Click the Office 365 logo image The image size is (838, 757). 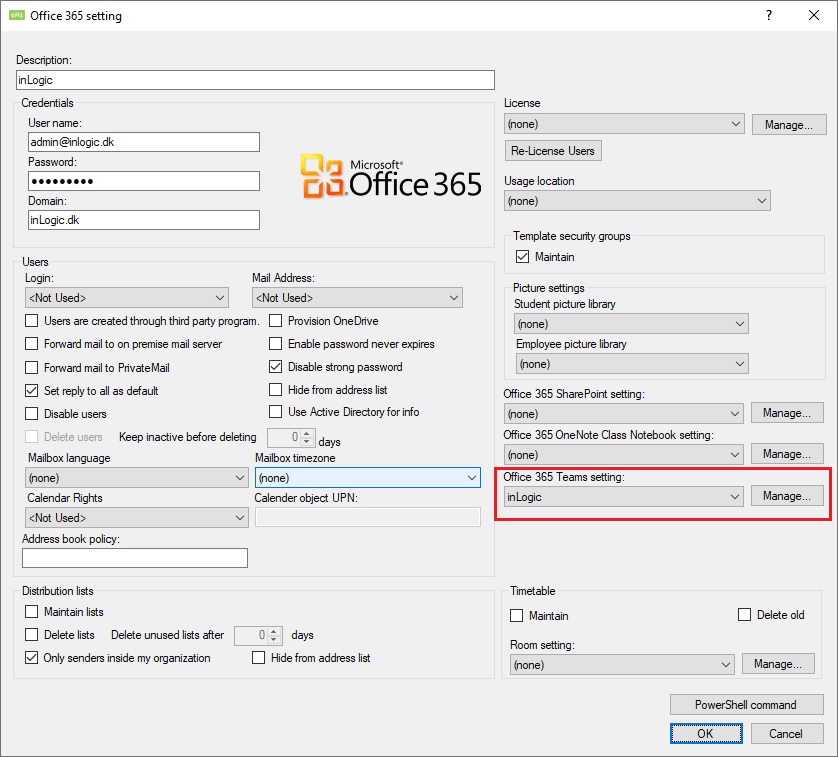coord(391,176)
